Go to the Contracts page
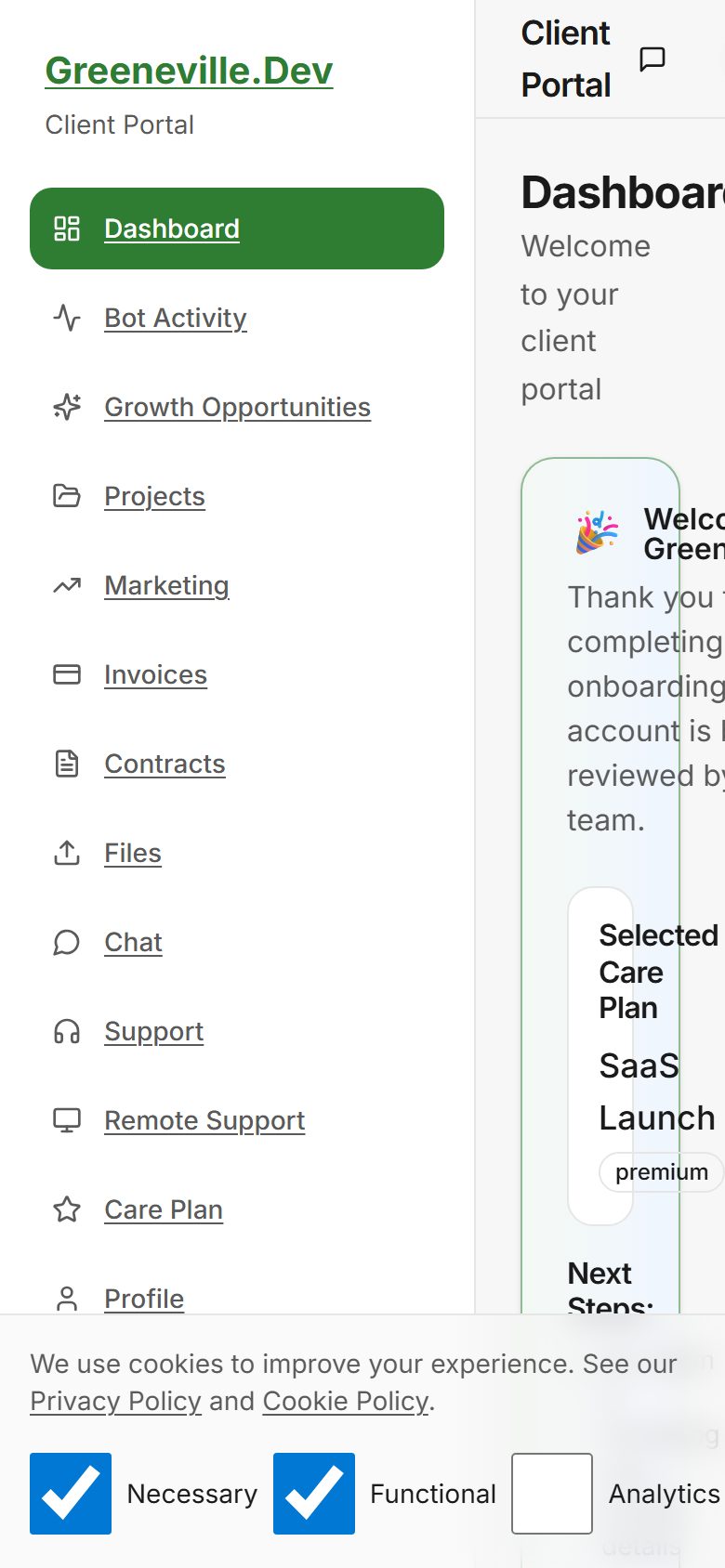 (165, 764)
